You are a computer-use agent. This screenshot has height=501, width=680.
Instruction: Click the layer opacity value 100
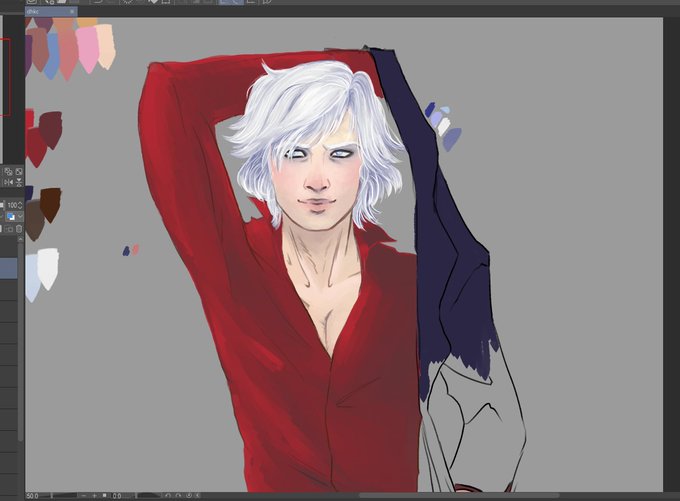click(x=12, y=205)
